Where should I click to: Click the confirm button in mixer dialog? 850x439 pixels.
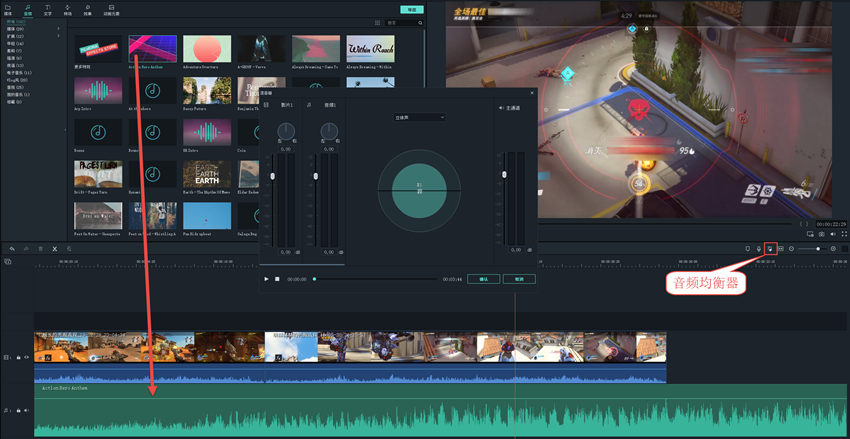coord(483,279)
